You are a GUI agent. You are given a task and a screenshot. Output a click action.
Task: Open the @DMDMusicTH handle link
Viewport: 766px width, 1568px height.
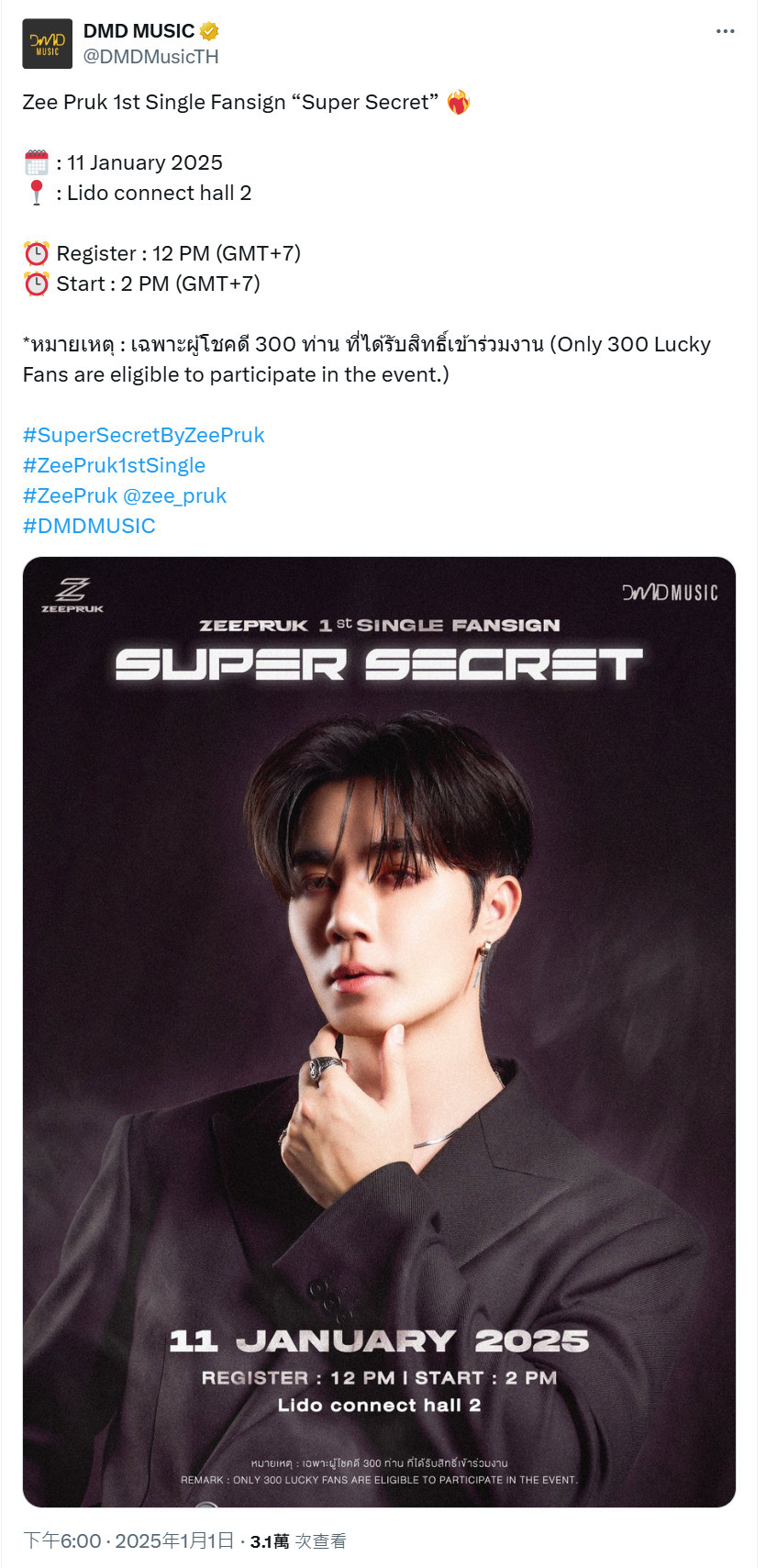click(x=151, y=57)
